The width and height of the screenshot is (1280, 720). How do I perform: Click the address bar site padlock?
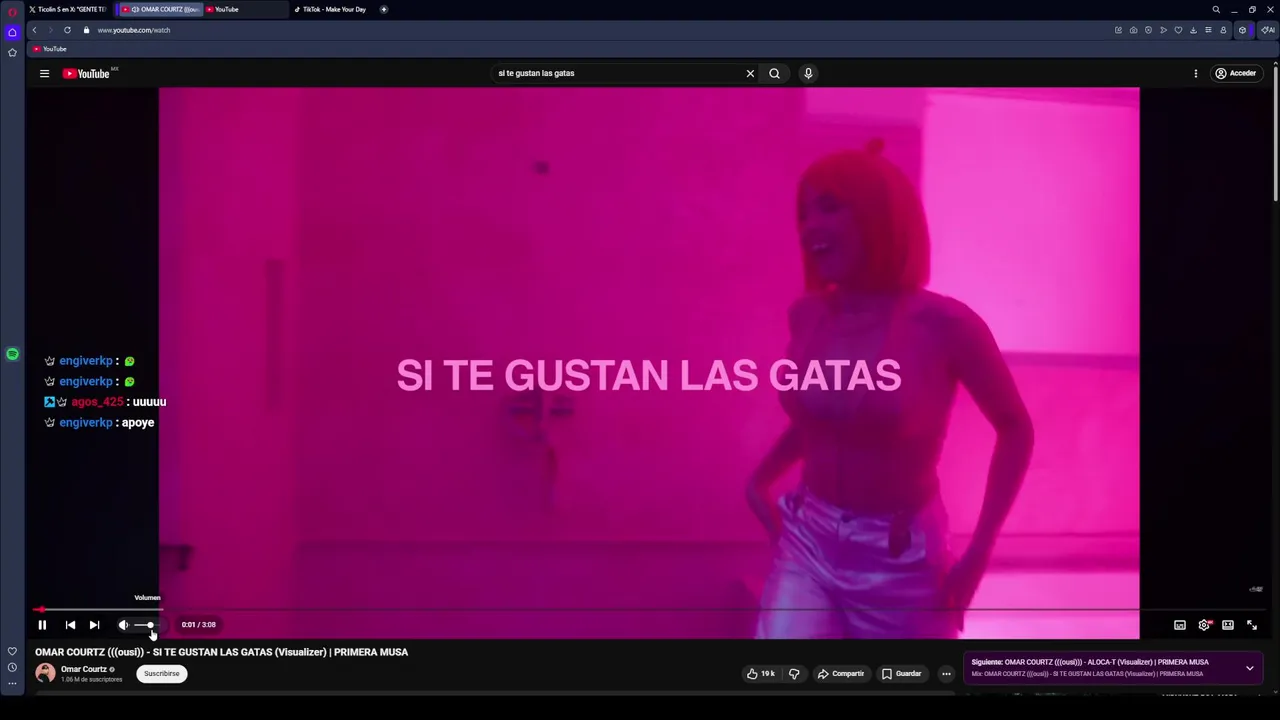click(x=86, y=30)
